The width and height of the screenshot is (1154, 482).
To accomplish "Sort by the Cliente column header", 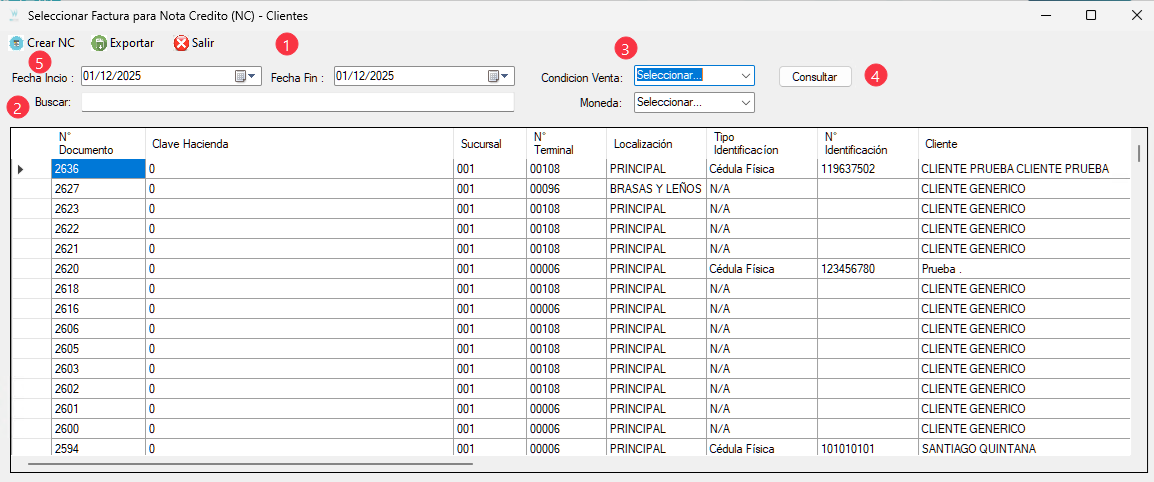I will 1024,144.
